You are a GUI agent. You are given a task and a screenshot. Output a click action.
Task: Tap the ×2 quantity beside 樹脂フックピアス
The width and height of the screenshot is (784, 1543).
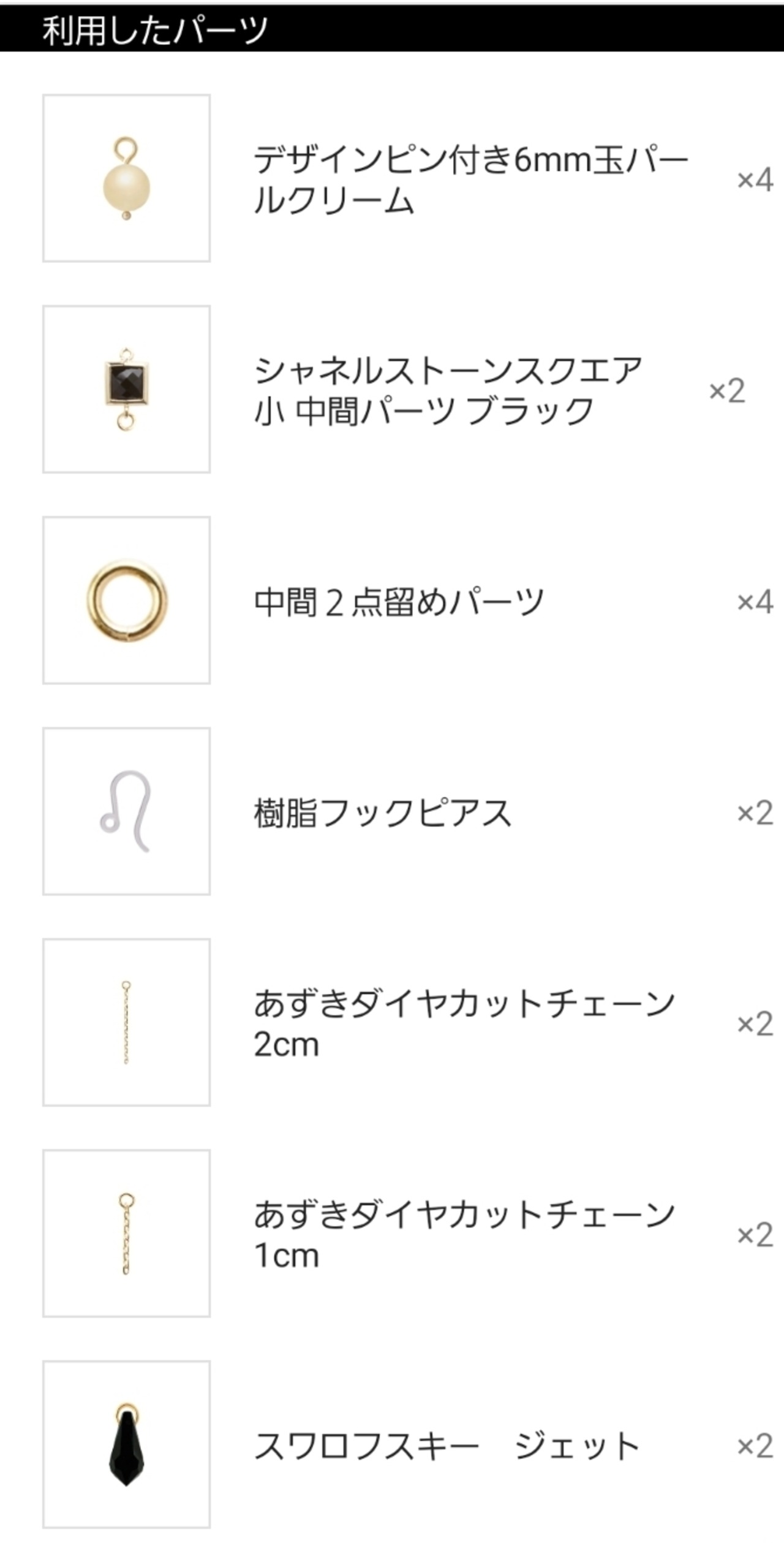(x=755, y=813)
